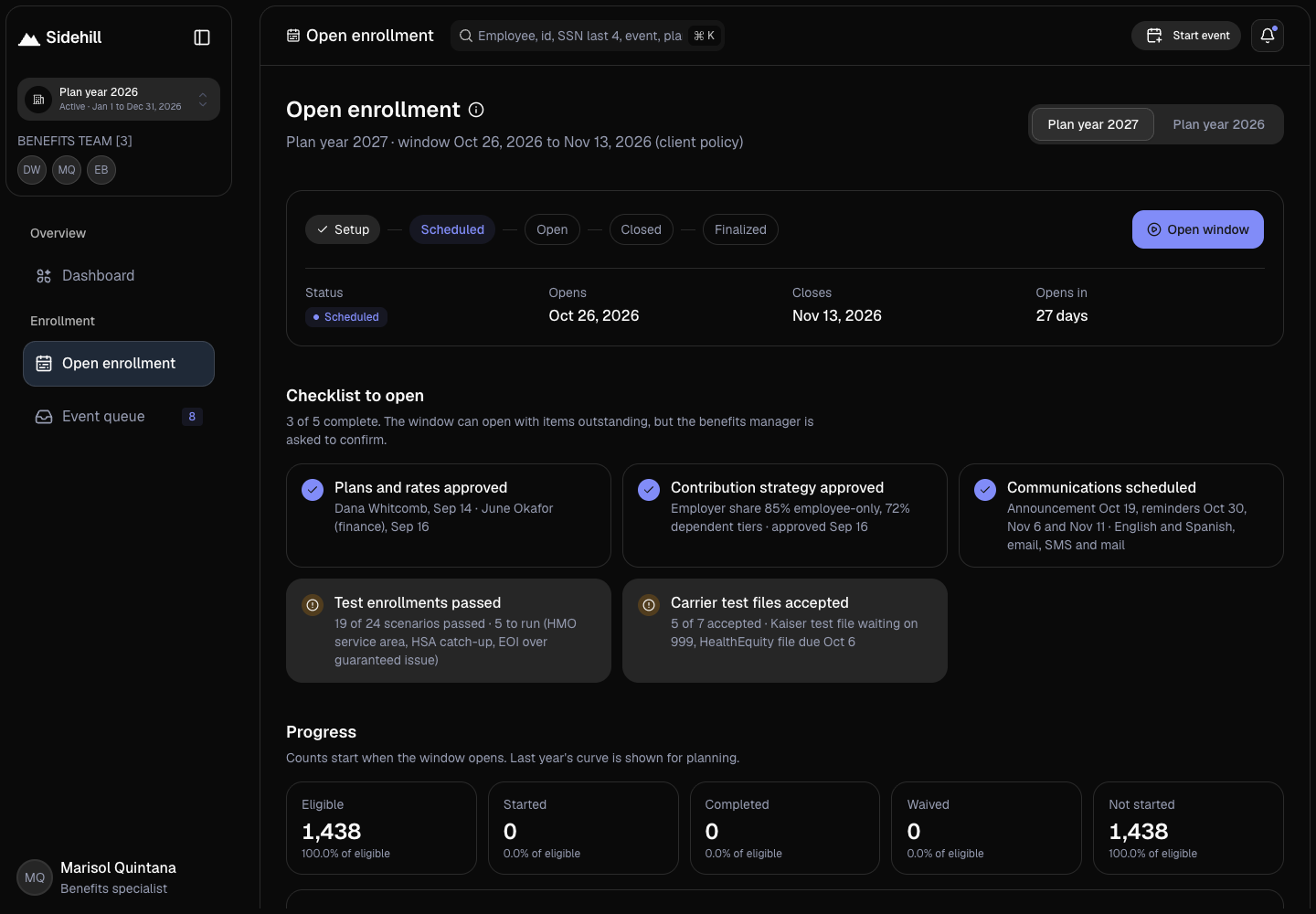Click the DW team avatar
1316x914 pixels.
point(32,170)
